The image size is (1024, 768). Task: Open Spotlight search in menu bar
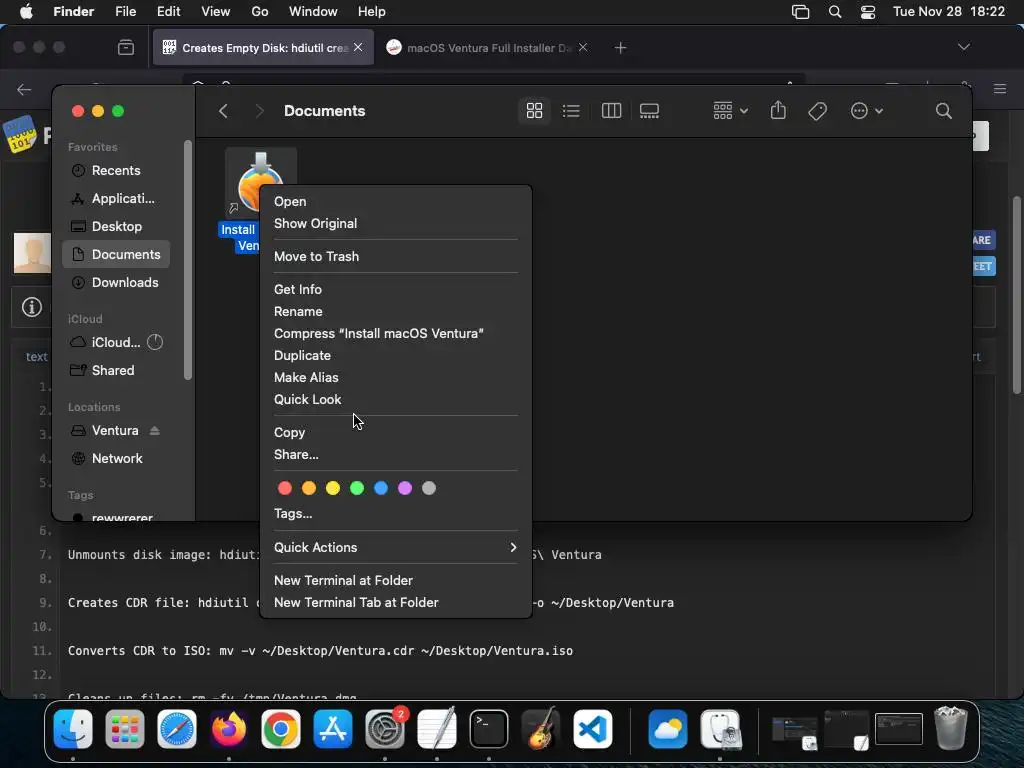point(835,12)
